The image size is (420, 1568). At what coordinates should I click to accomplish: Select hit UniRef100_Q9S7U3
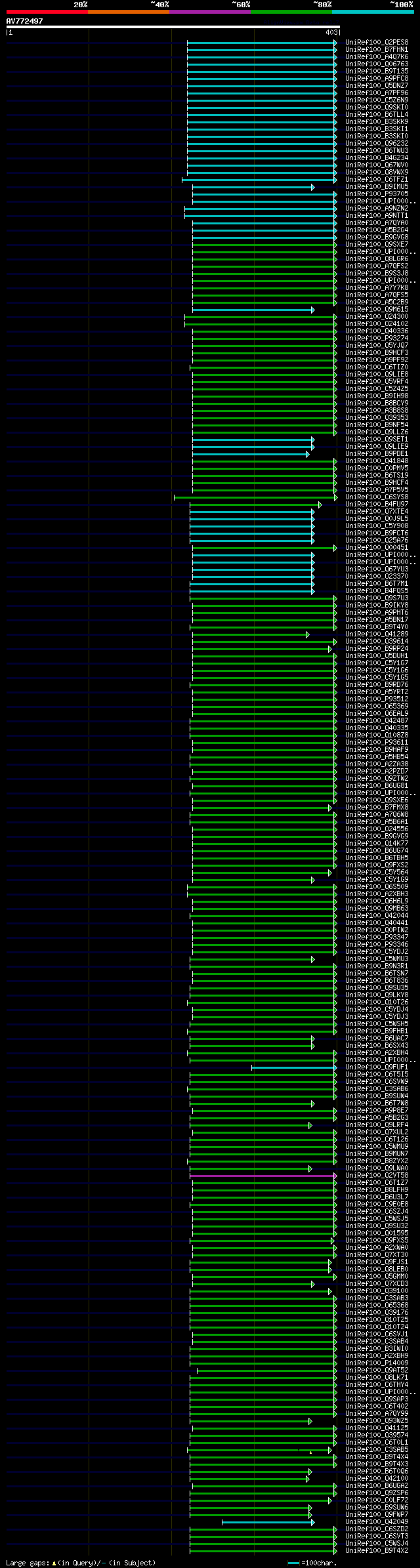[x=377, y=598]
